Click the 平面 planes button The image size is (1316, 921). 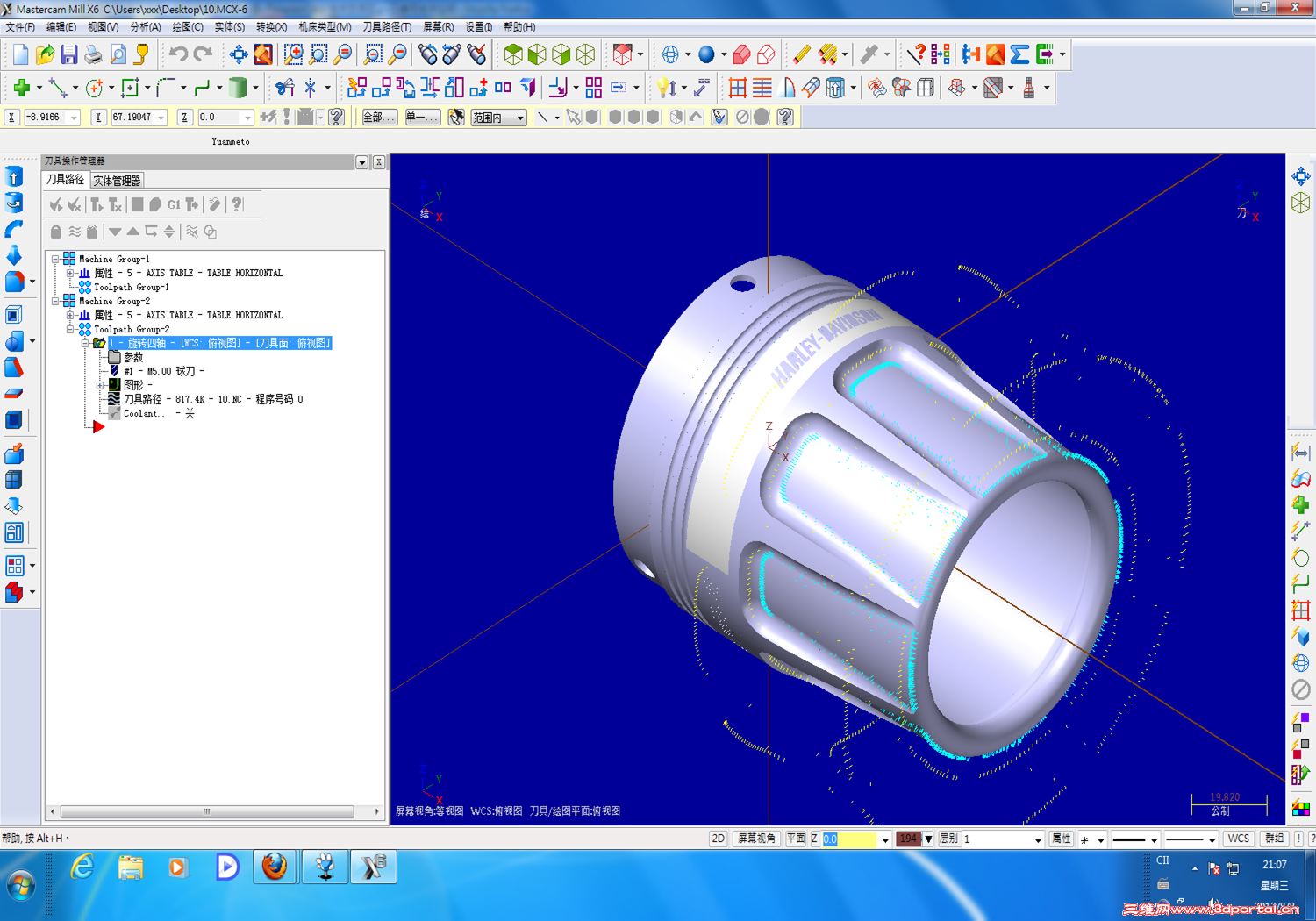click(x=795, y=839)
